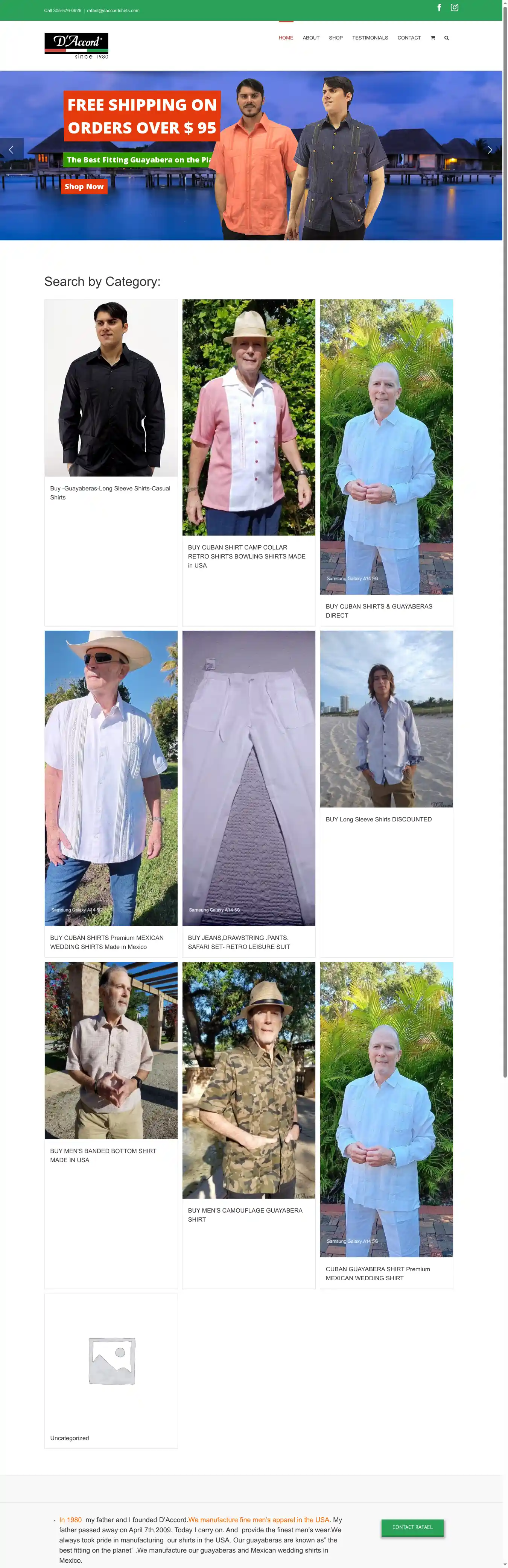The height and width of the screenshot is (1568, 508).
Task: Open the CONTACT menu item
Action: click(x=409, y=38)
